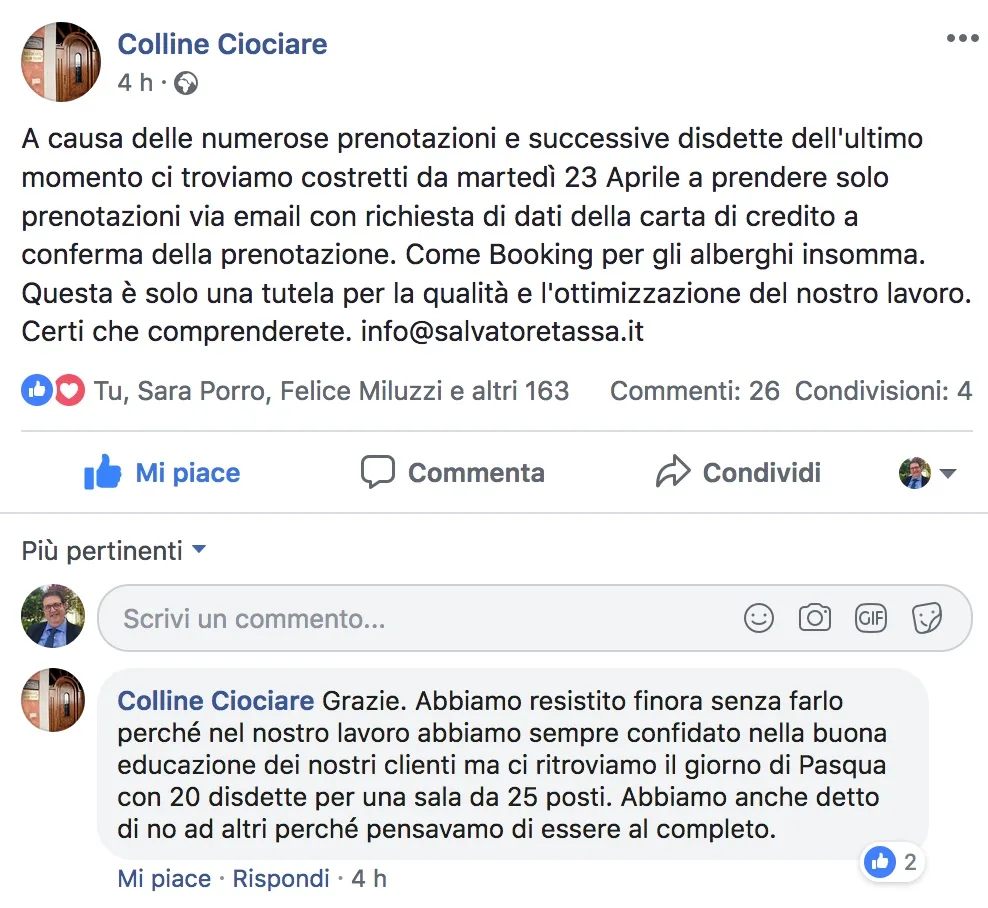The width and height of the screenshot is (988, 908).
Task: Click the Commenta button
Action: click(x=452, y=472)
